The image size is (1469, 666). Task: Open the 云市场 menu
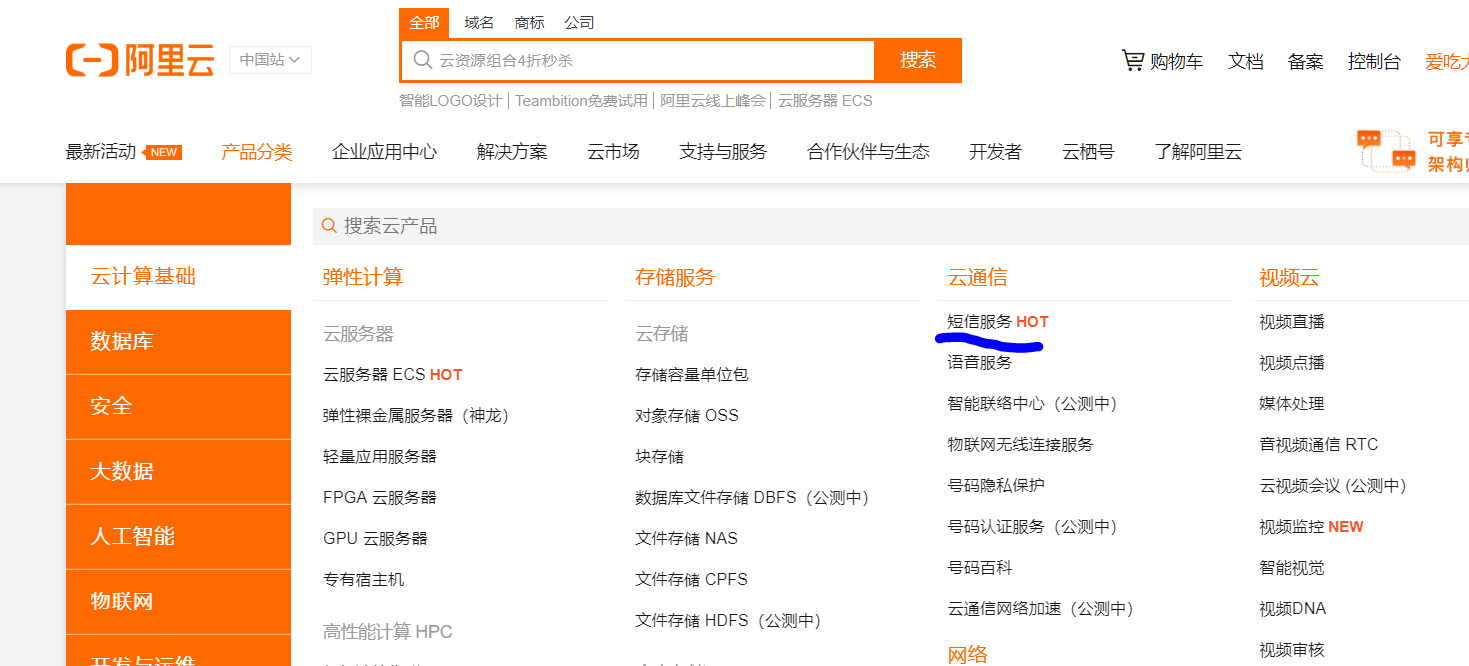point(613,152)
